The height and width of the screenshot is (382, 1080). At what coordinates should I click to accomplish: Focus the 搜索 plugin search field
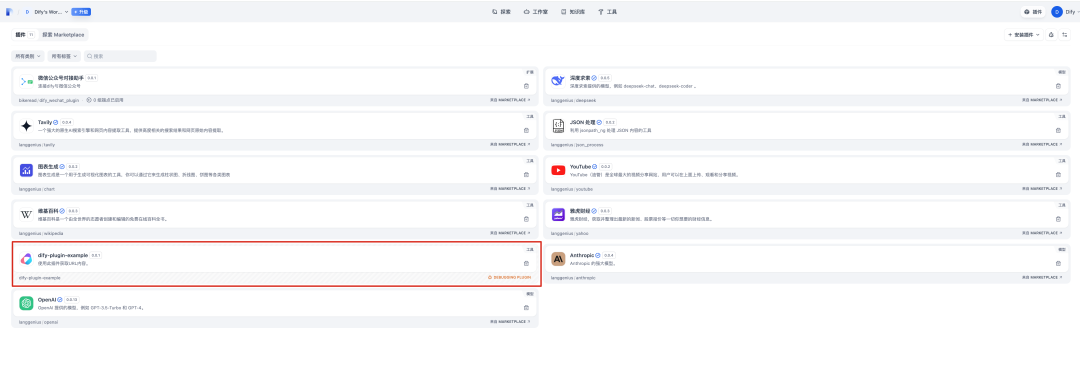(x=120, y=56)
